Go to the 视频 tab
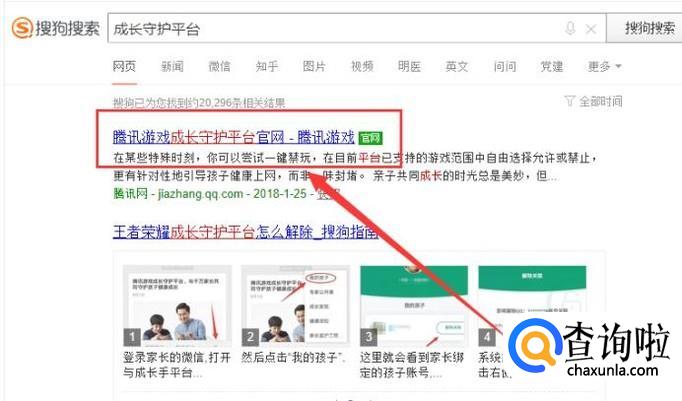 [x=362, y=66]
